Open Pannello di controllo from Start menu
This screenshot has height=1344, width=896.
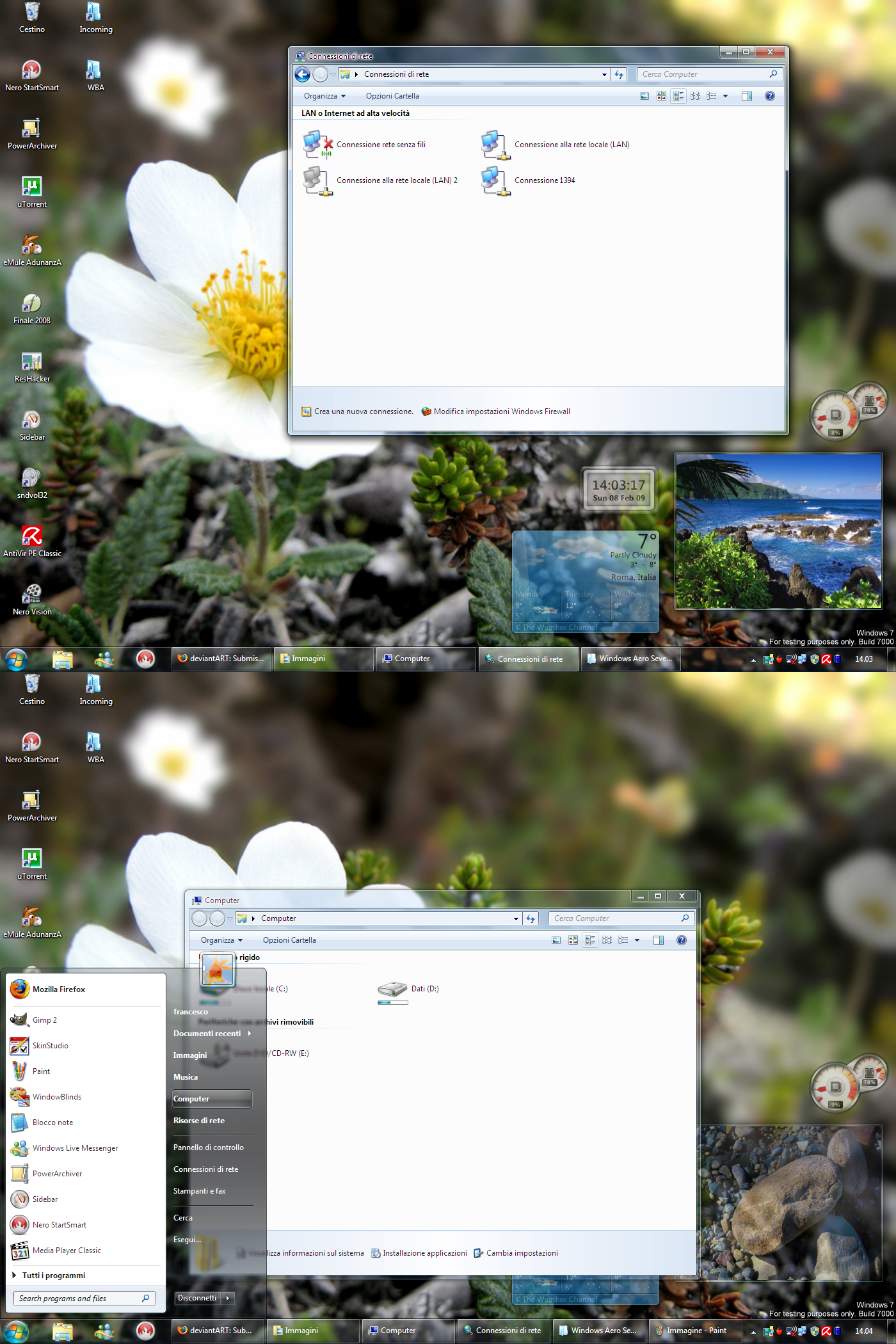[x=209, y=1148]
